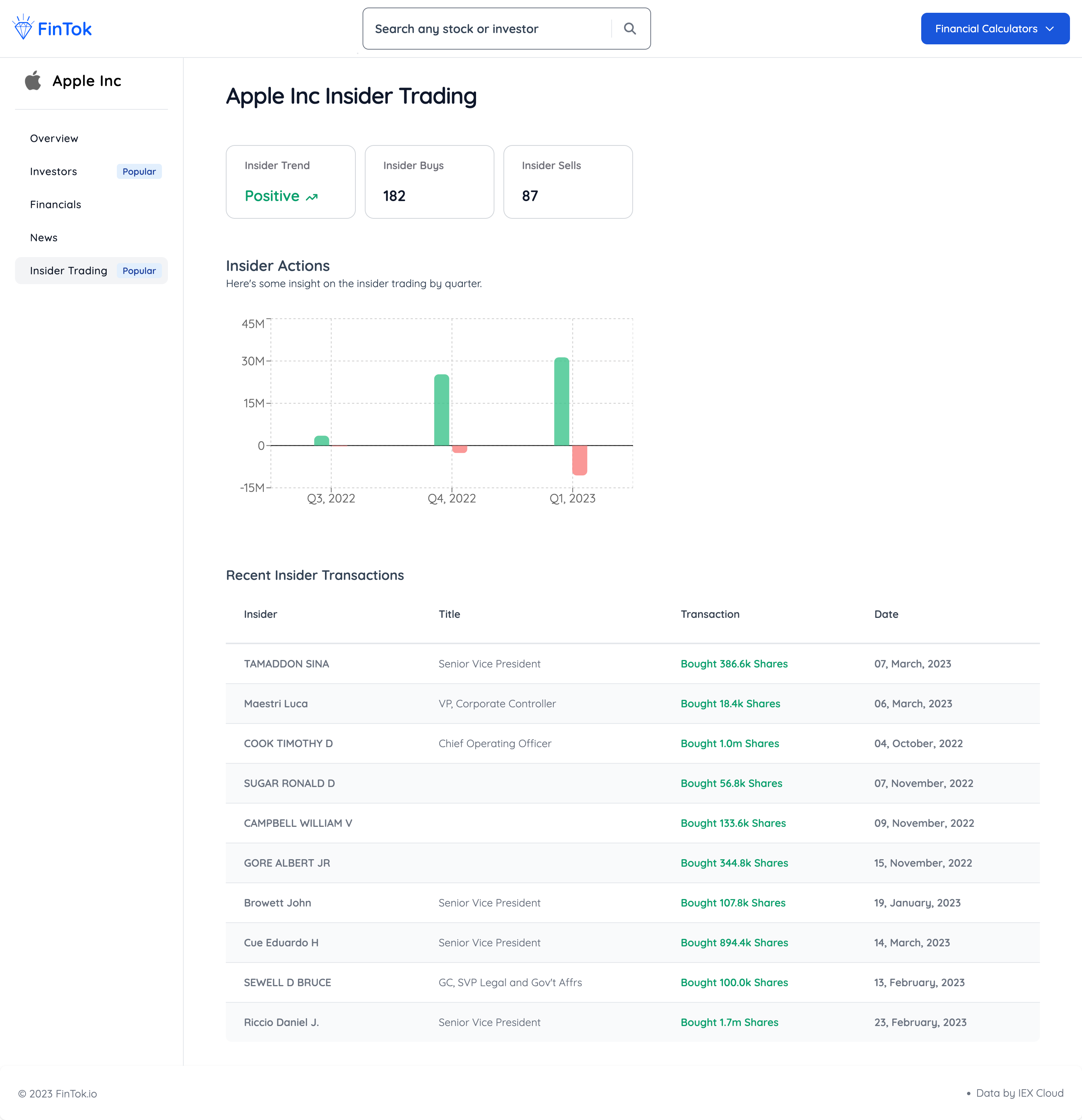Click 'GC, SVP Legal and Gov't Affrs' cell
Screen dimensions: 1082x1120
pyautogui.click(x=510, y=983)
